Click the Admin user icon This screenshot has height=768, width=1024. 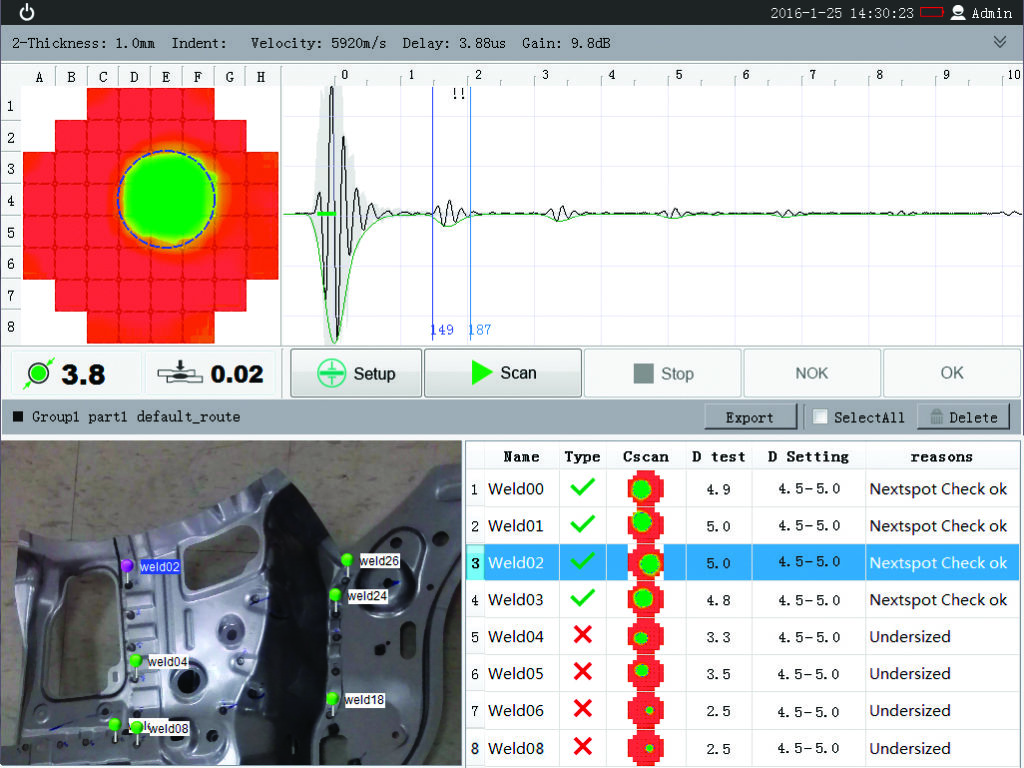point(958,13)
